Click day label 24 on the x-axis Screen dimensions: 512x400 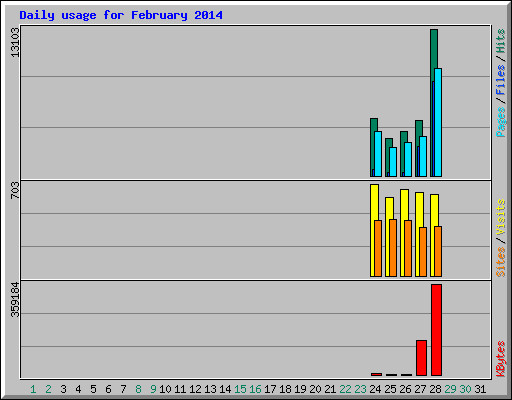375,389
